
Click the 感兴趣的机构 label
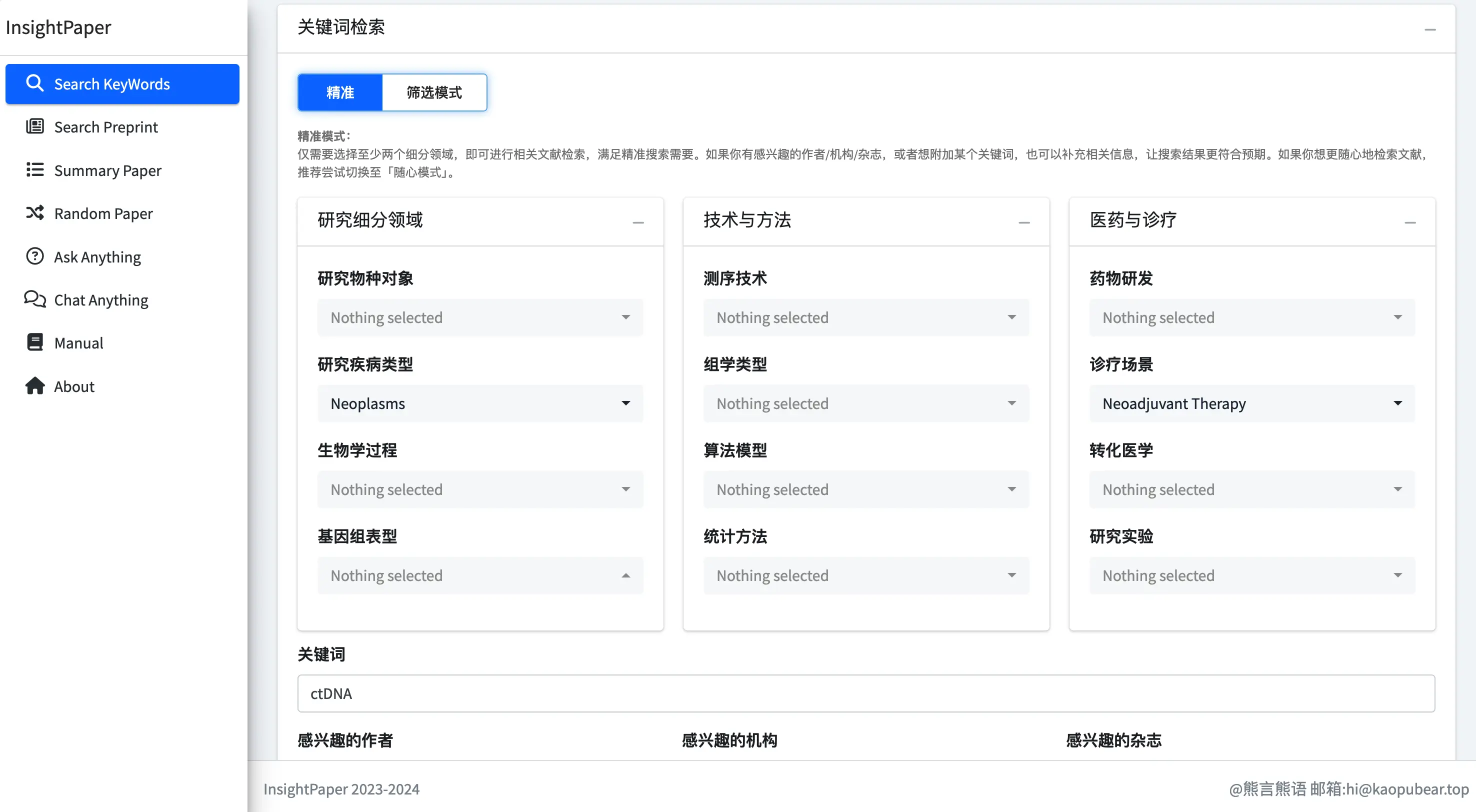729,740
